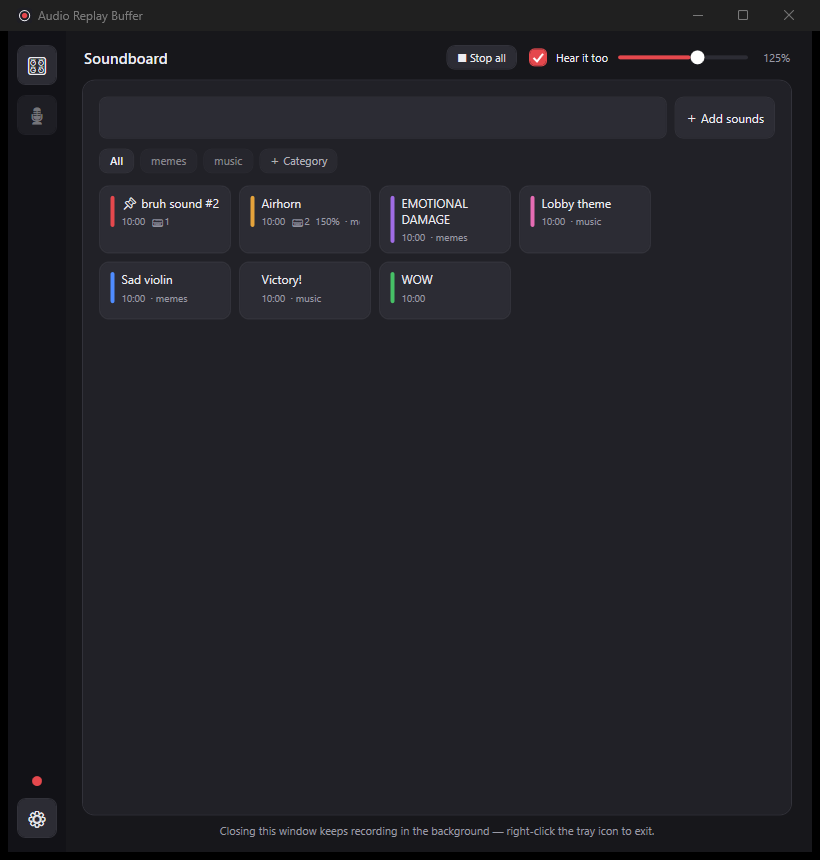Play the Lobby theme sound card
820x860 pixels.
585,219
